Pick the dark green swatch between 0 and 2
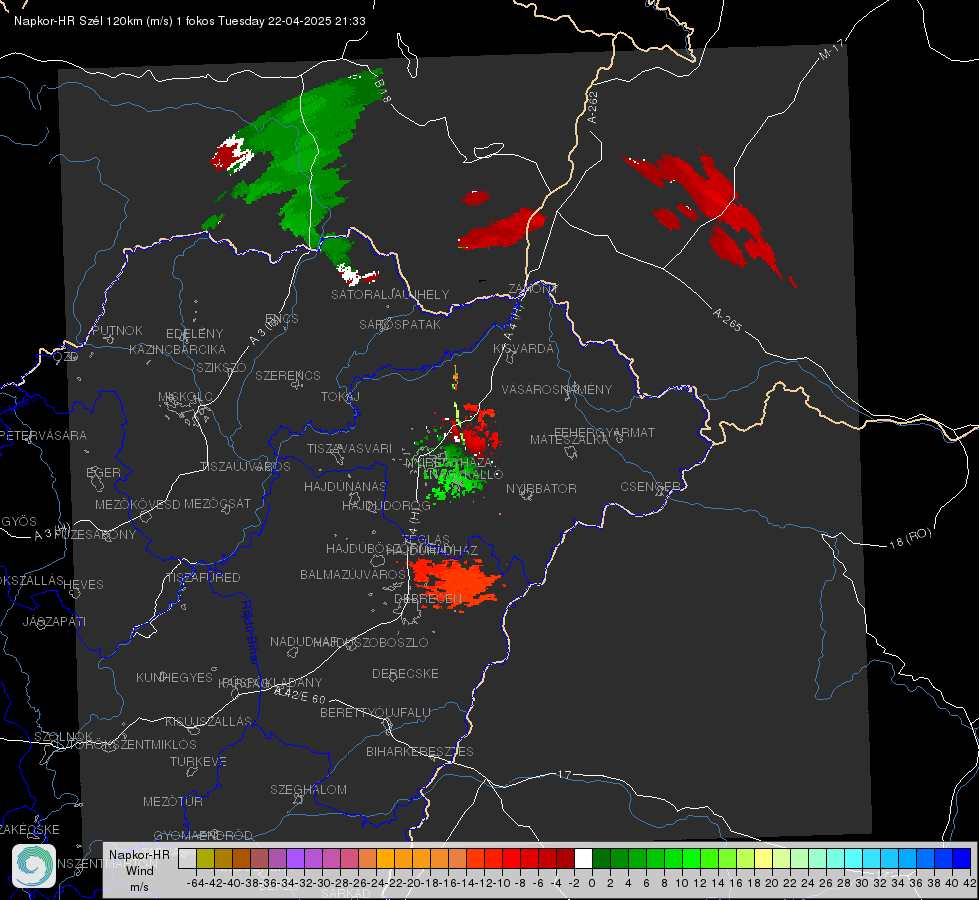The height and width of the screenshot is (900, 979). coord(601,858)
